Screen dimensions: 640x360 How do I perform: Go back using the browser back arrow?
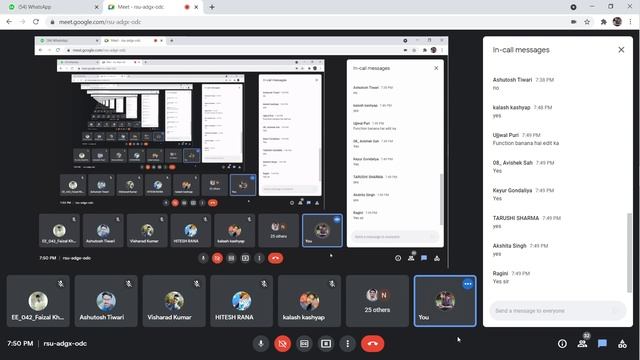tap(9, 22)
